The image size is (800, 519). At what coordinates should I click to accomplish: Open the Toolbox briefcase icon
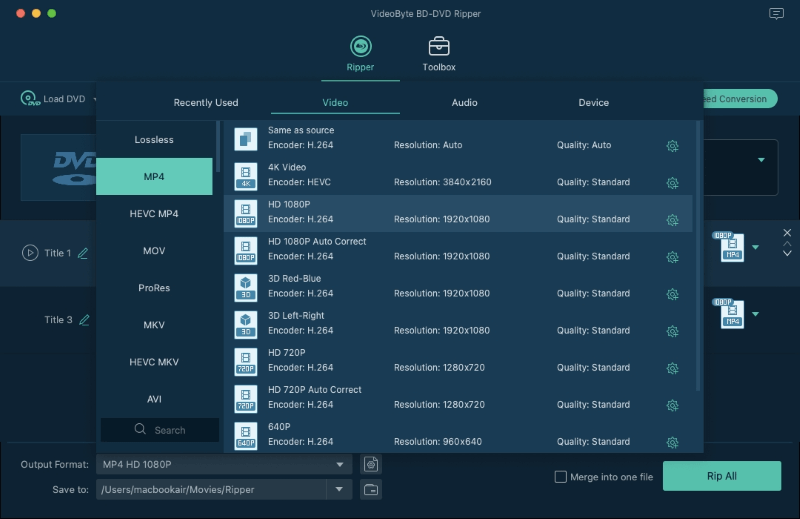[x=439, y=46]
